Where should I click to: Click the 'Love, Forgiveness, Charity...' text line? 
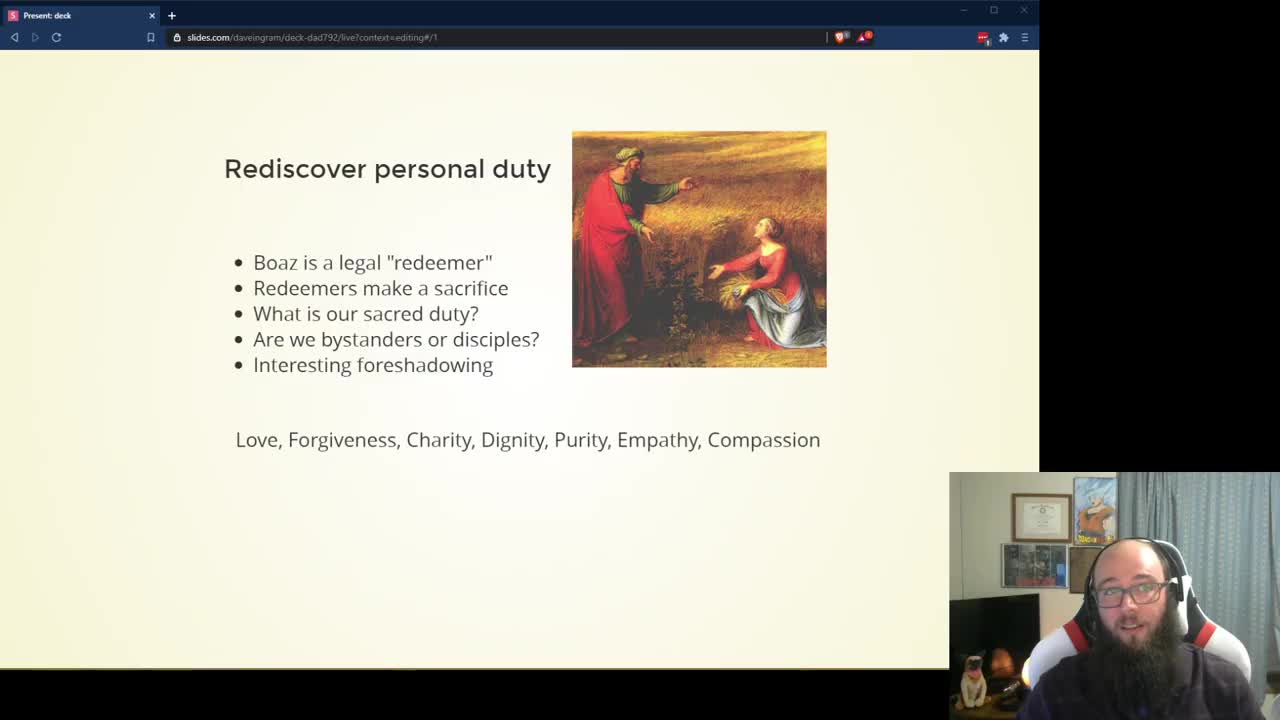(x=528, y=440)
